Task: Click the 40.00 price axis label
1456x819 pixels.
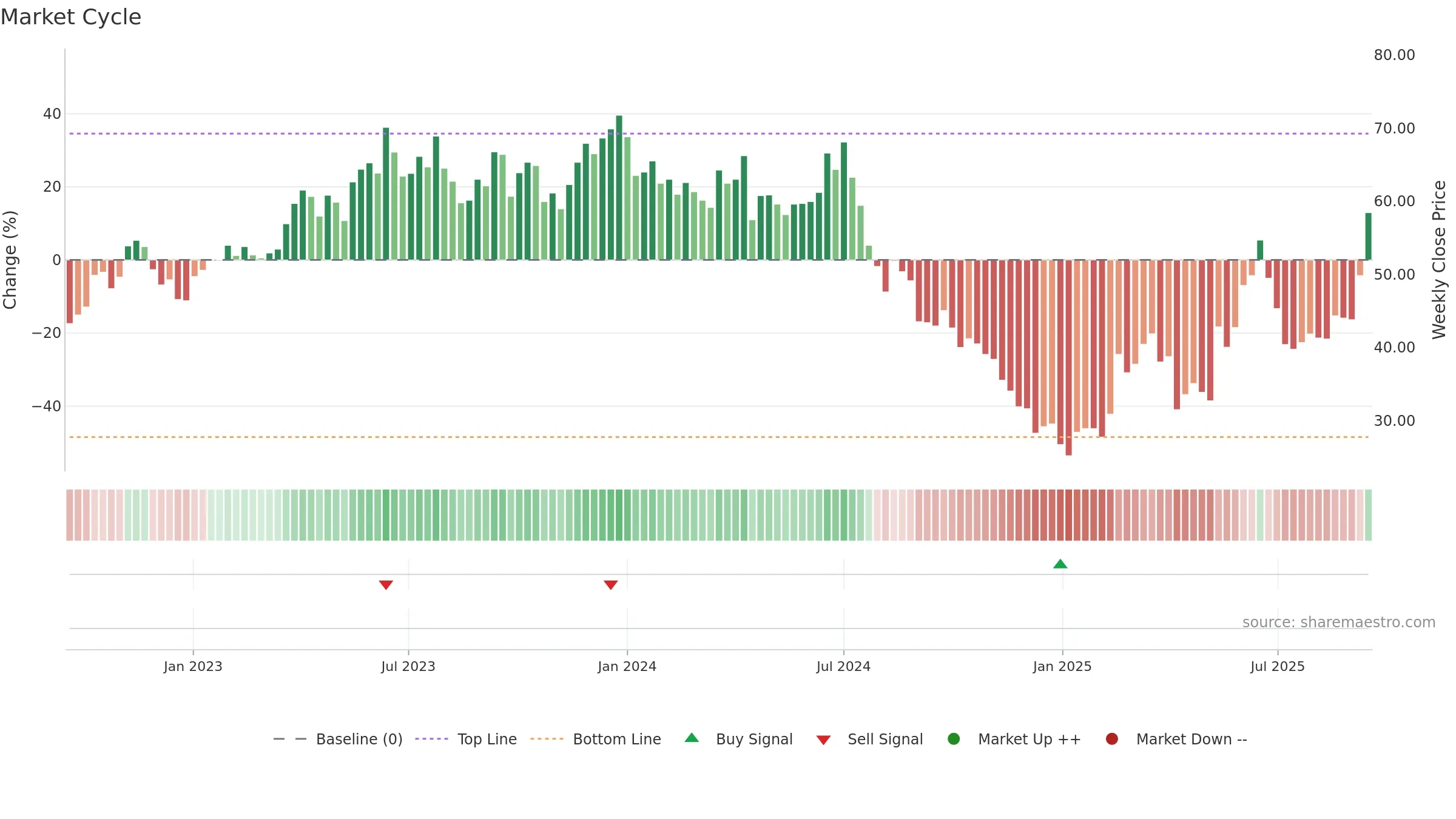Action: click(1394, 347)
